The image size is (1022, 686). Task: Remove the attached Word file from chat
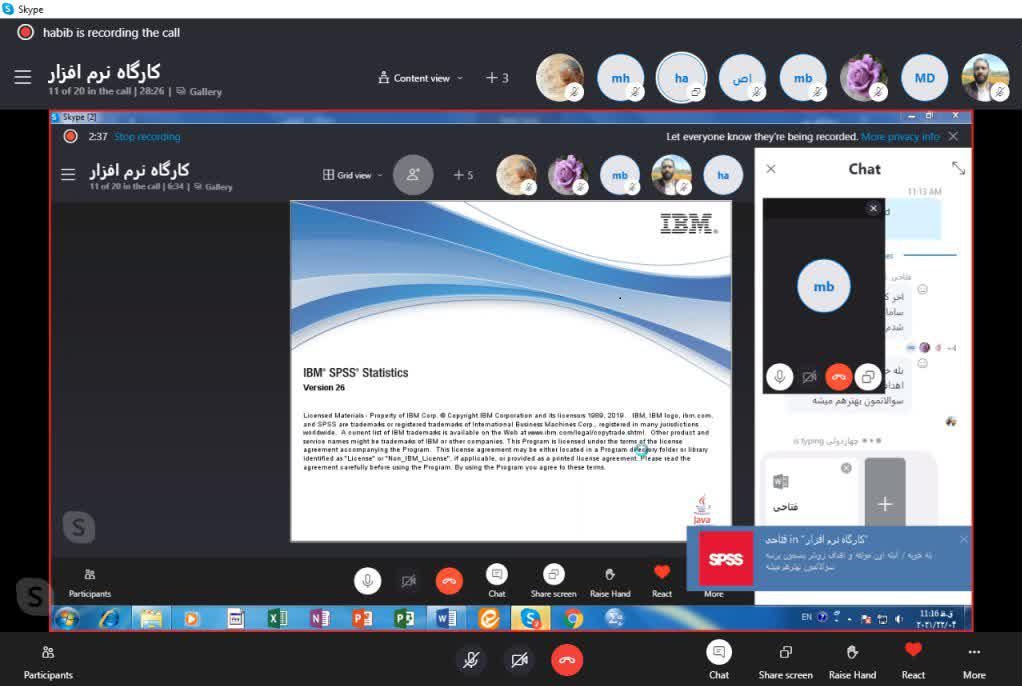tap(846, 468)
